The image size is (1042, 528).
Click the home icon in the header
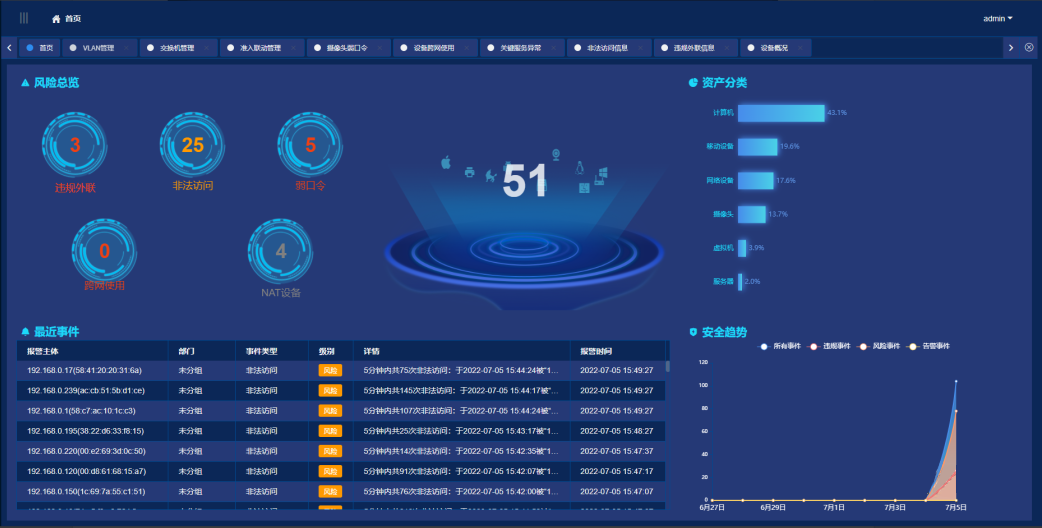click(56, 19)
